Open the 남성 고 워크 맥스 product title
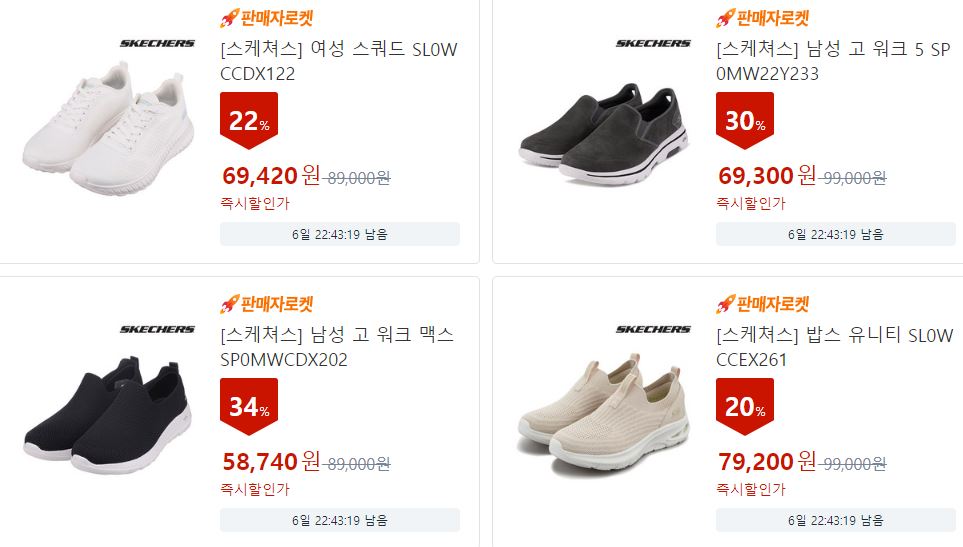 [337, 347]
